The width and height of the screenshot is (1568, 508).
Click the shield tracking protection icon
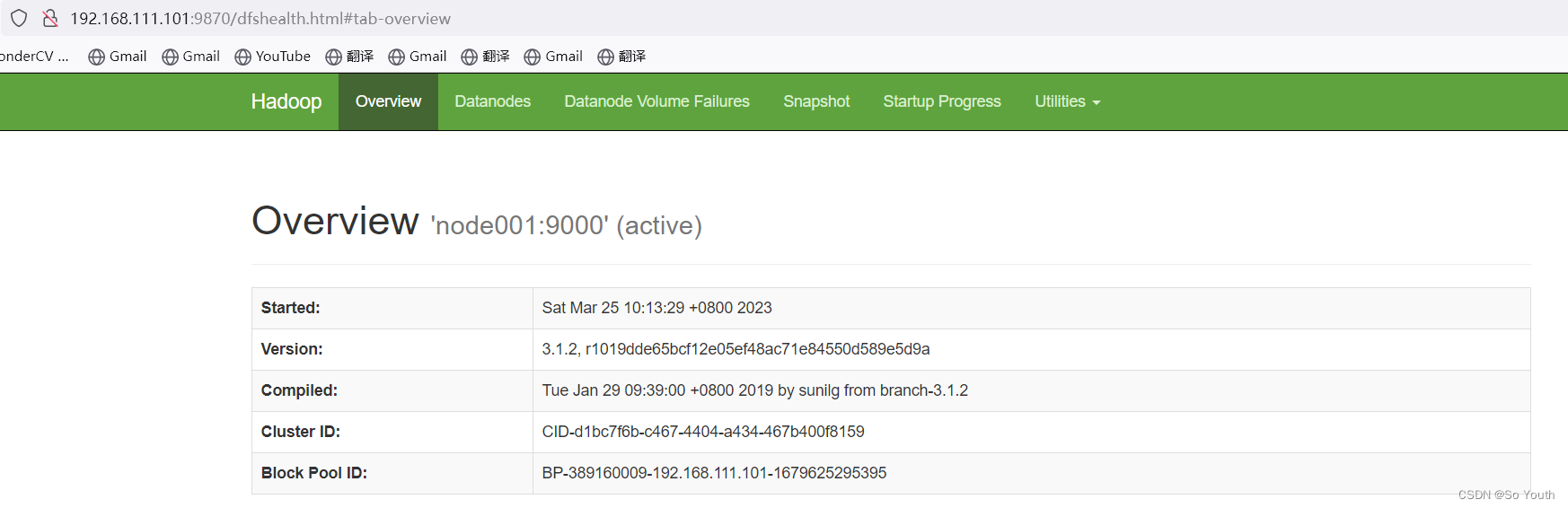click(19, 18)
